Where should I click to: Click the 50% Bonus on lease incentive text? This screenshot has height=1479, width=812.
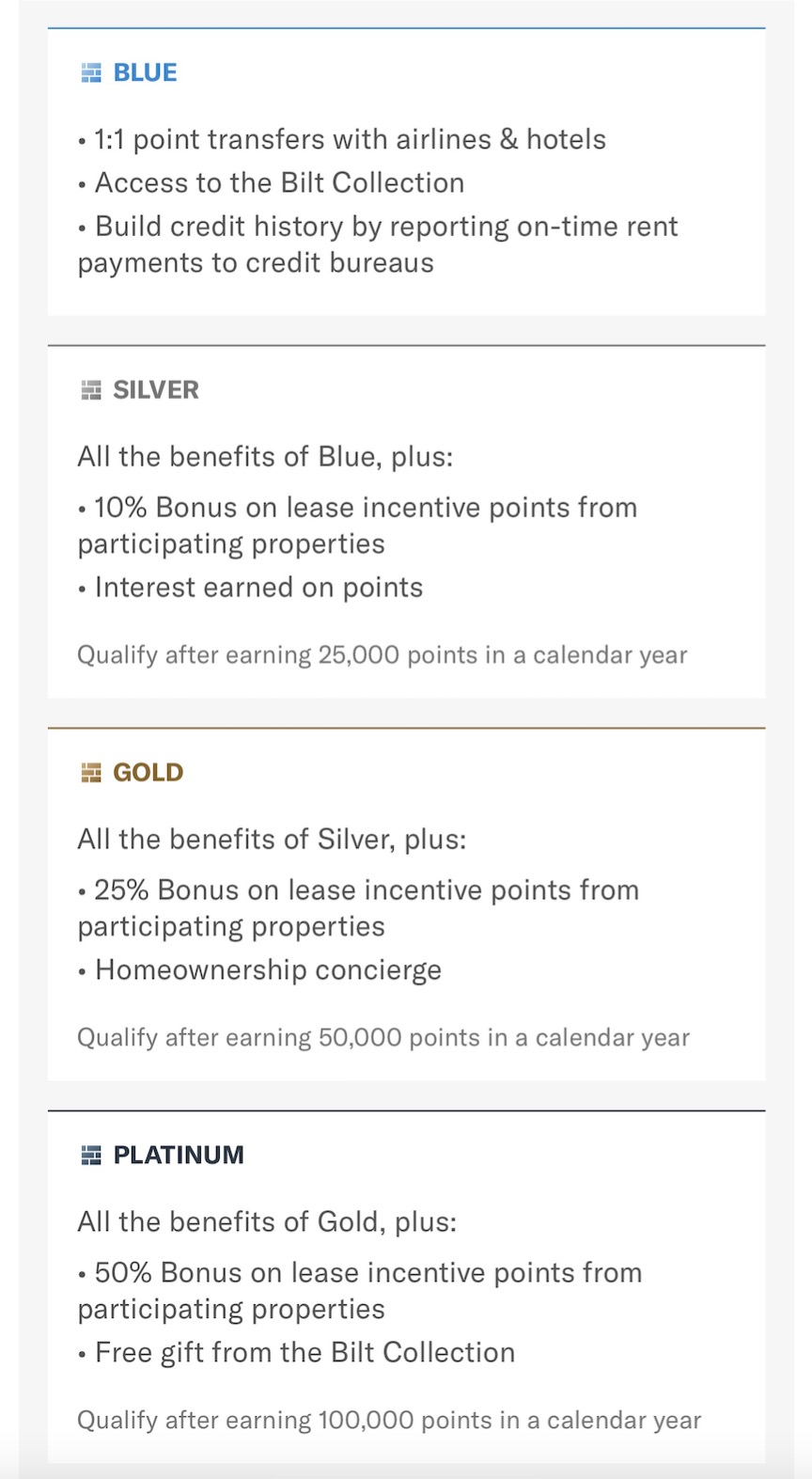point(360,1291)
